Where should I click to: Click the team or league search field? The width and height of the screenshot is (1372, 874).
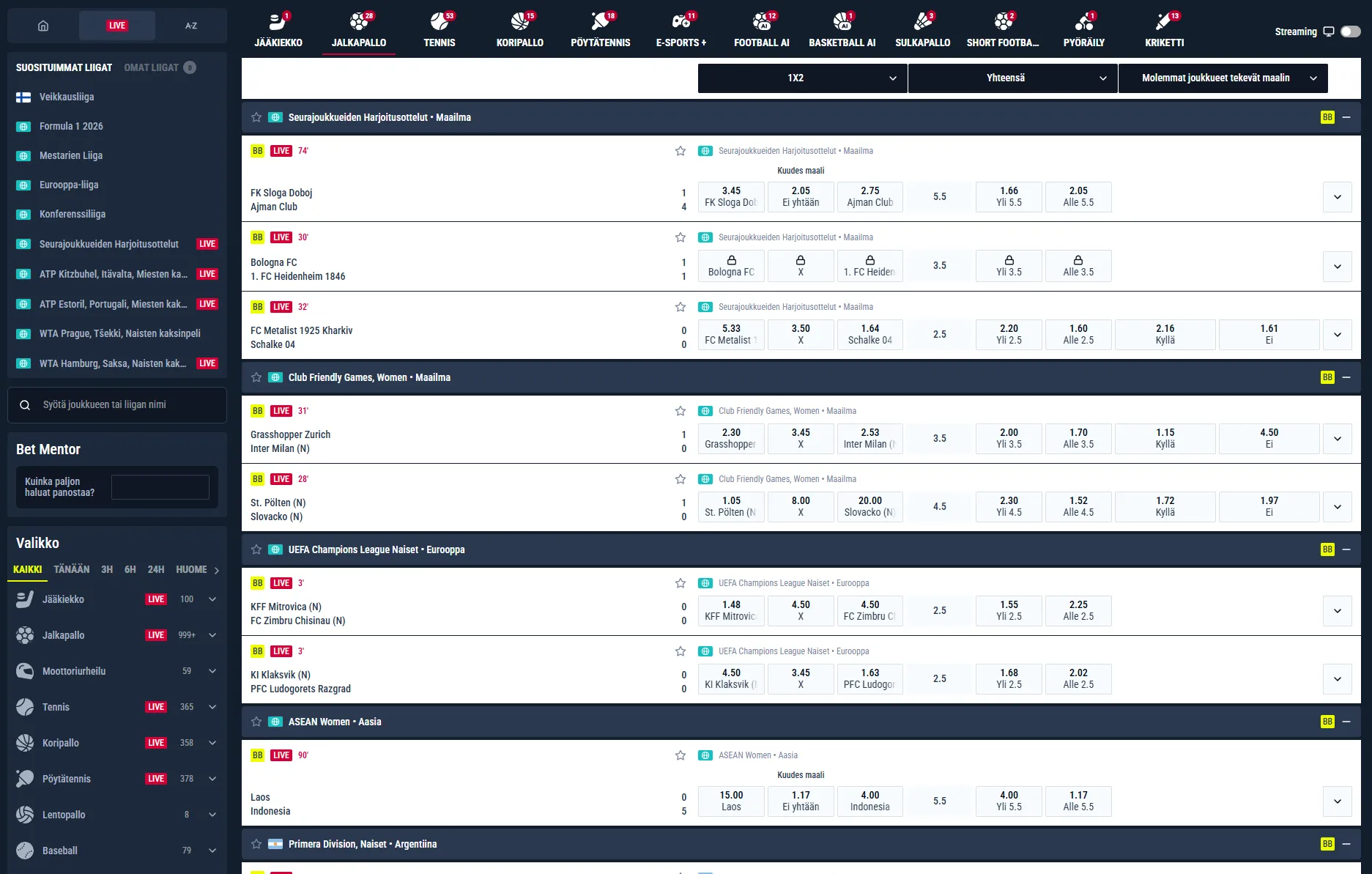click(x=117, y=404)
